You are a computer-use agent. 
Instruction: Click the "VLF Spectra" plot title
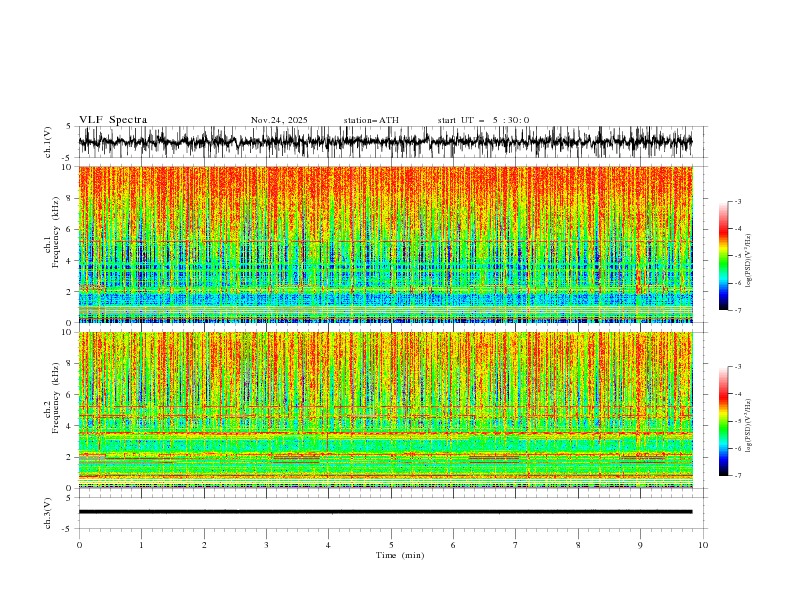tap(113, 120)
